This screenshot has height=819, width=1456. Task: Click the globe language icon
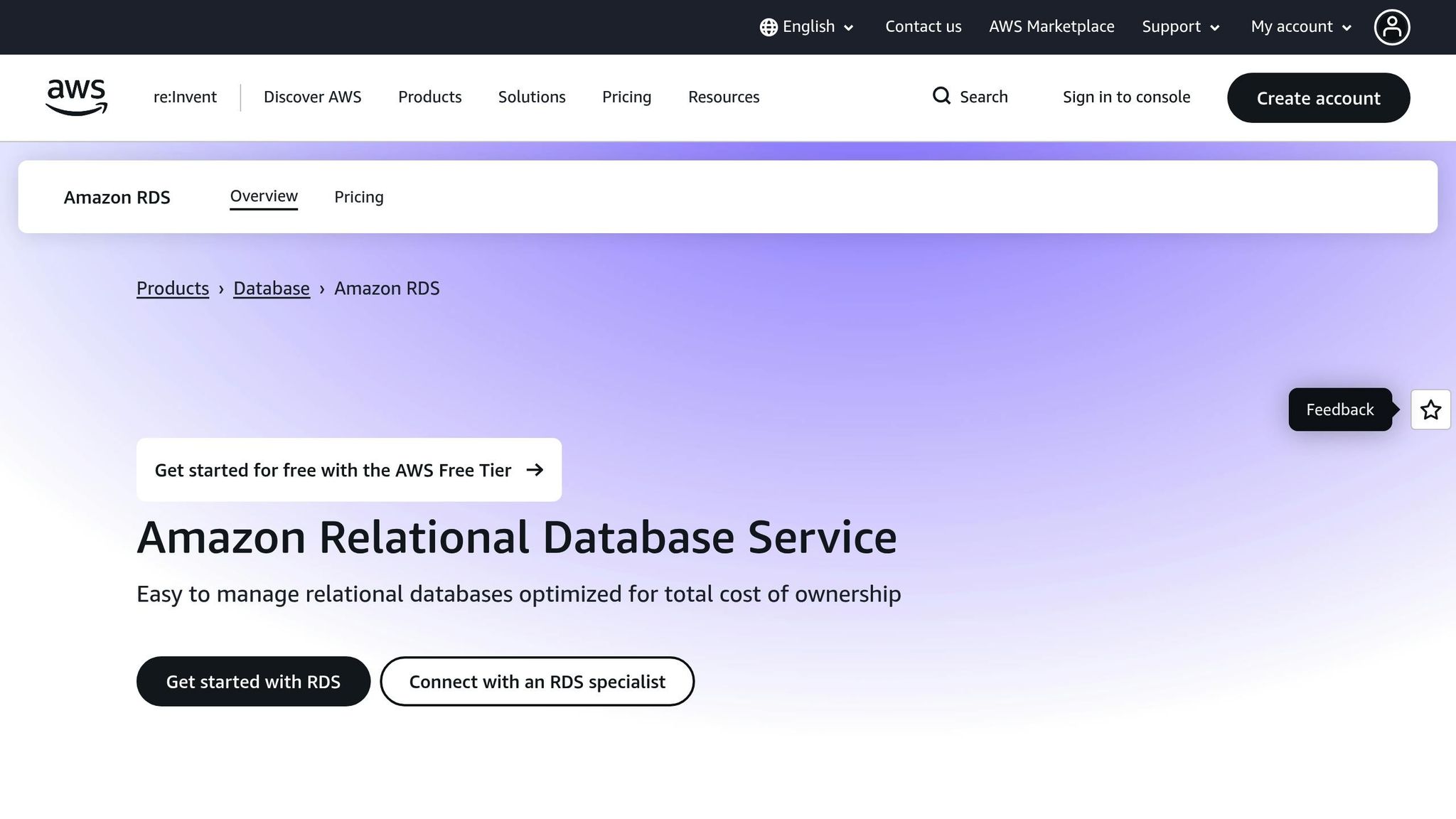click(768, 27)
